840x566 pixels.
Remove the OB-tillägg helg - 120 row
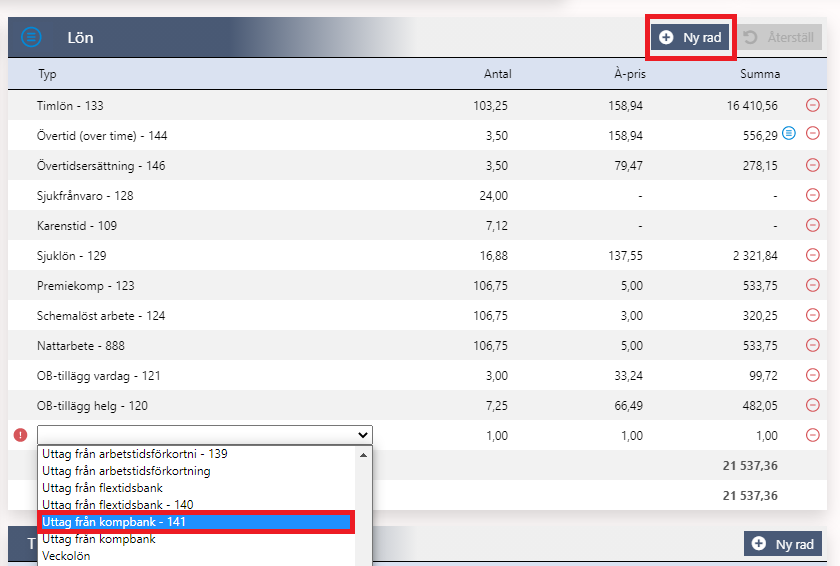pos(813,405)
